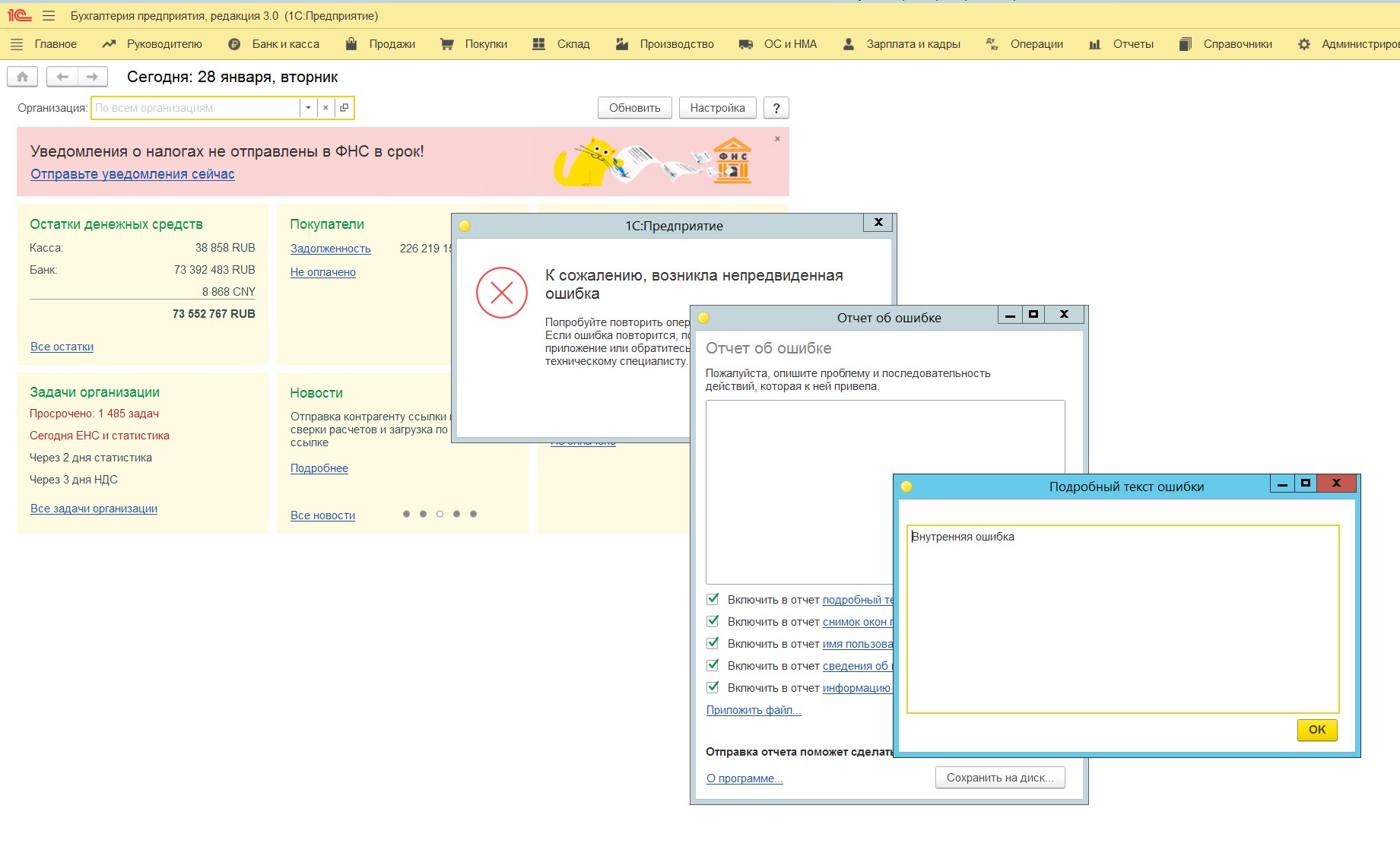Open the sections panel icon before Главное
This screenshot has height=856, width=1400.
(x=17, y=44)
